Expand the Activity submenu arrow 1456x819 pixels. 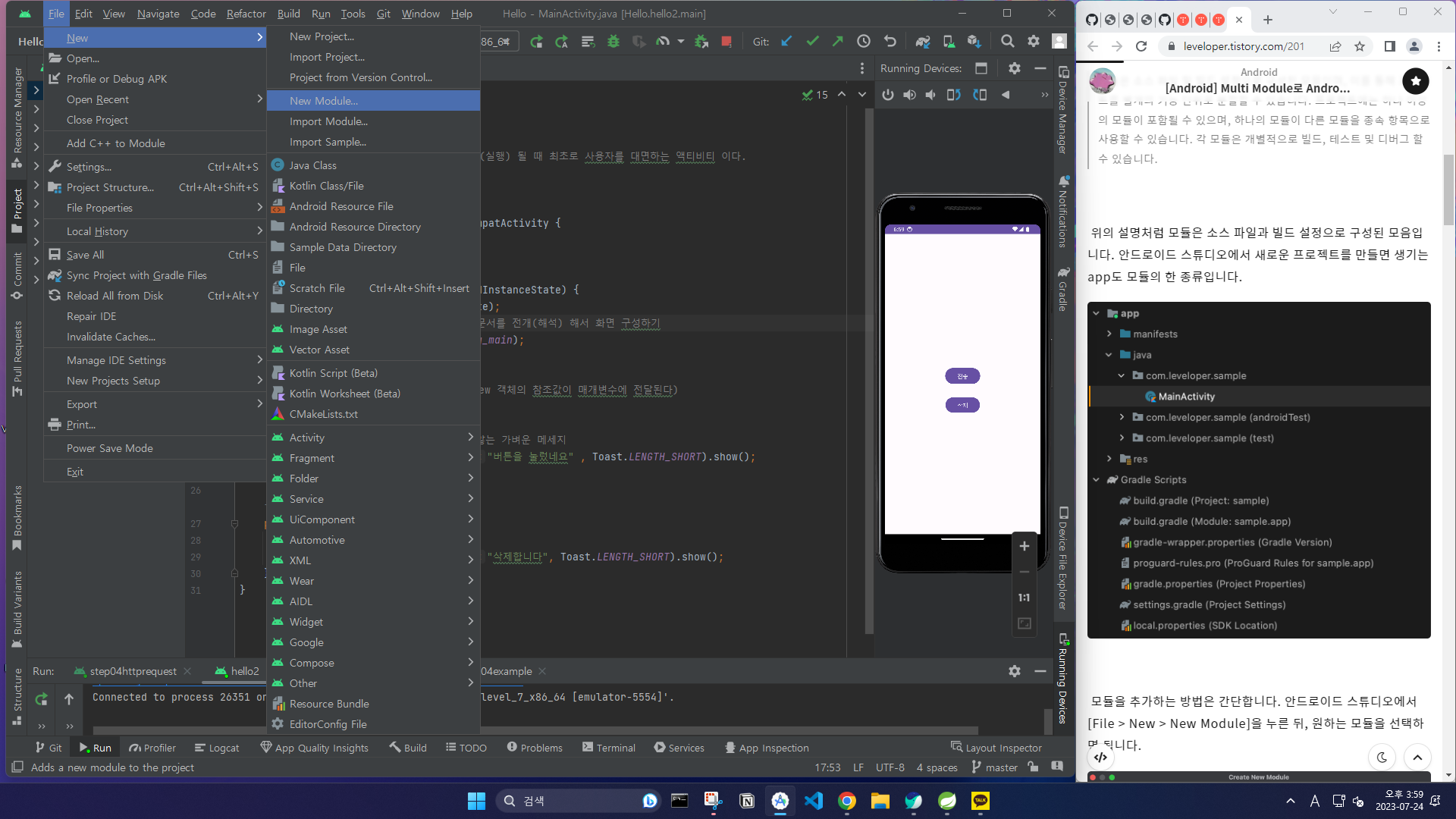point(470,438)
